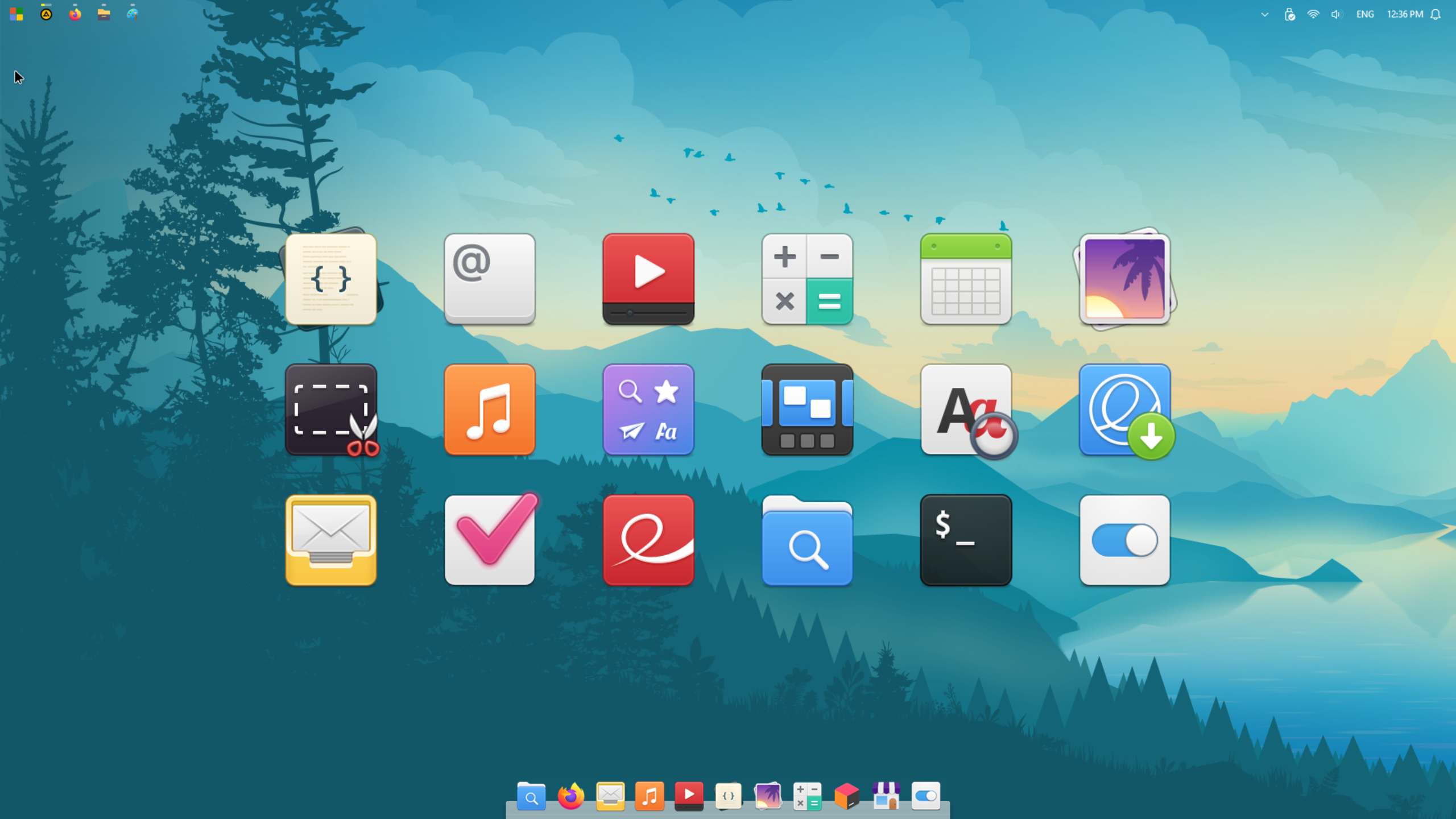Screen dimensions: 1456x819
Task: Launch Firefox from the dock
Action: point(570,796)
